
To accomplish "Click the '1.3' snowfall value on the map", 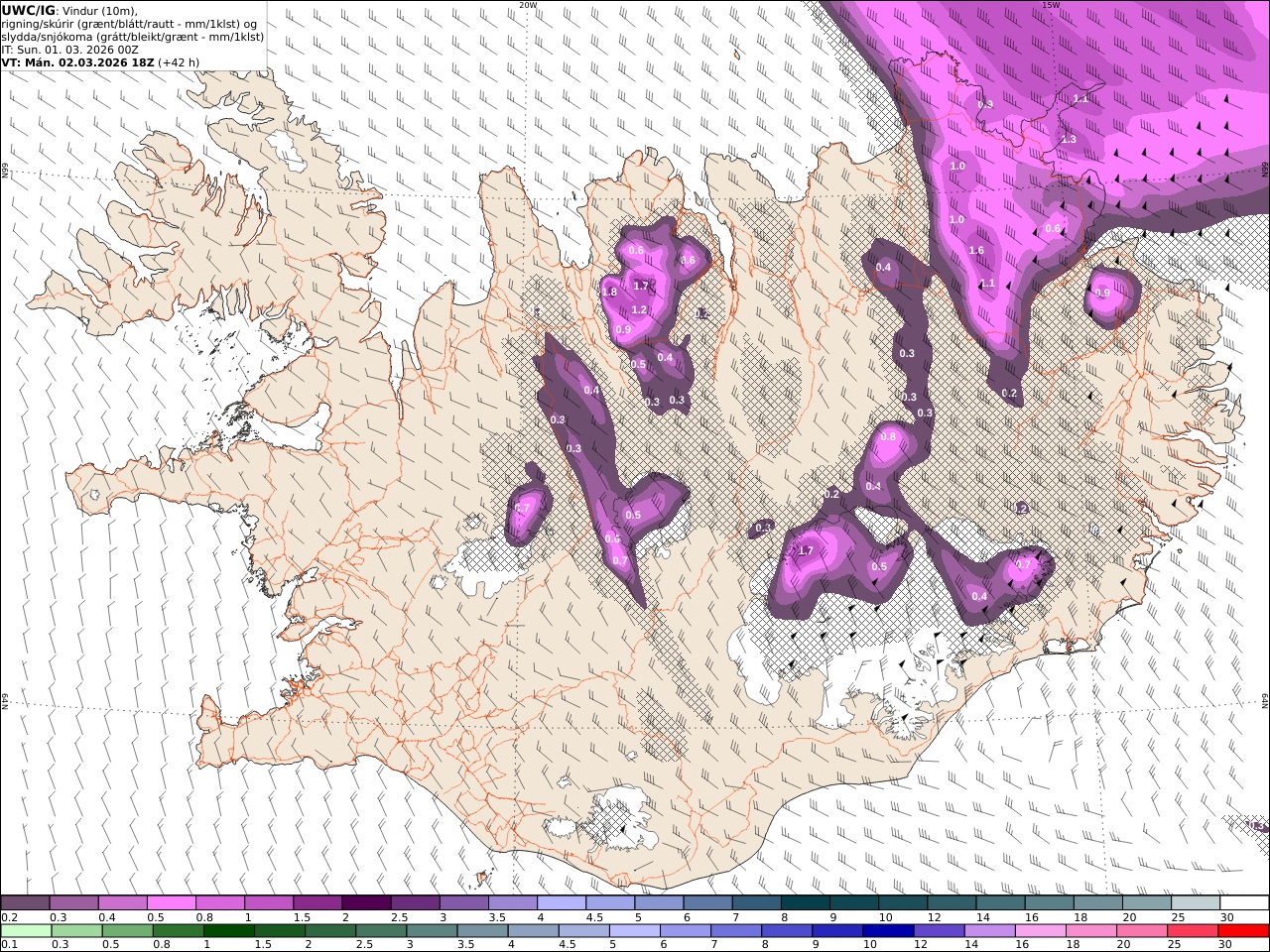I will tap(1069, 140).
